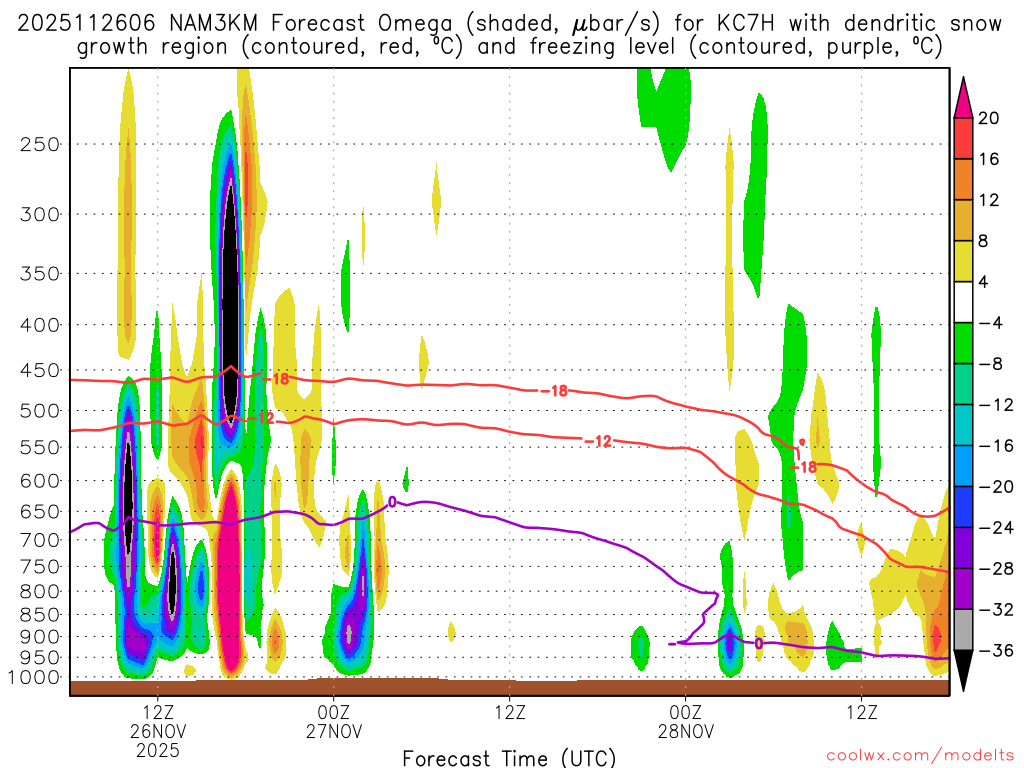
Task: Click the purple 0 freezing level label near 650 mb
Action: 392,502
